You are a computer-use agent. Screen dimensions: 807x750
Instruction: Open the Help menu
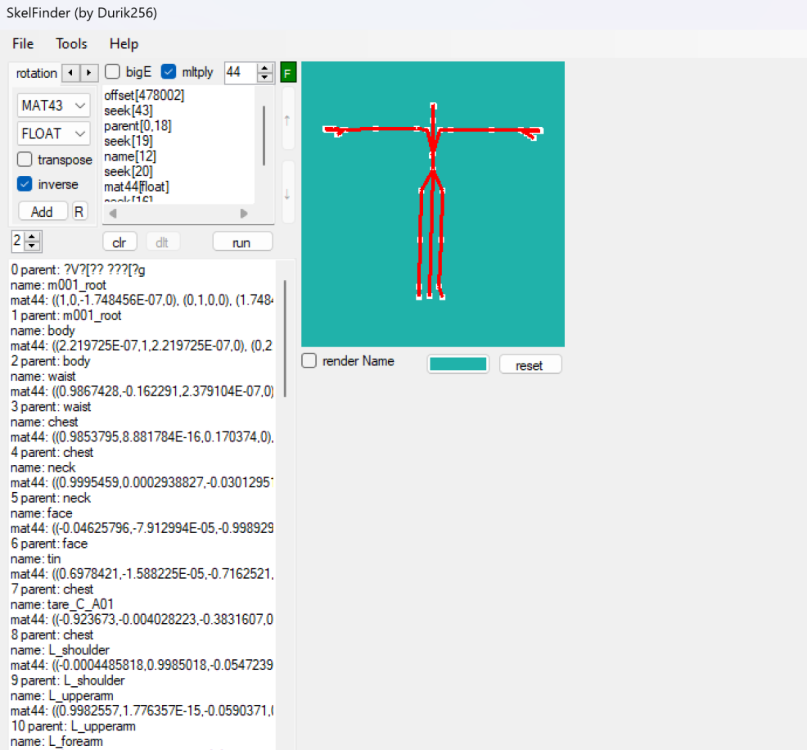coord(123,44)
